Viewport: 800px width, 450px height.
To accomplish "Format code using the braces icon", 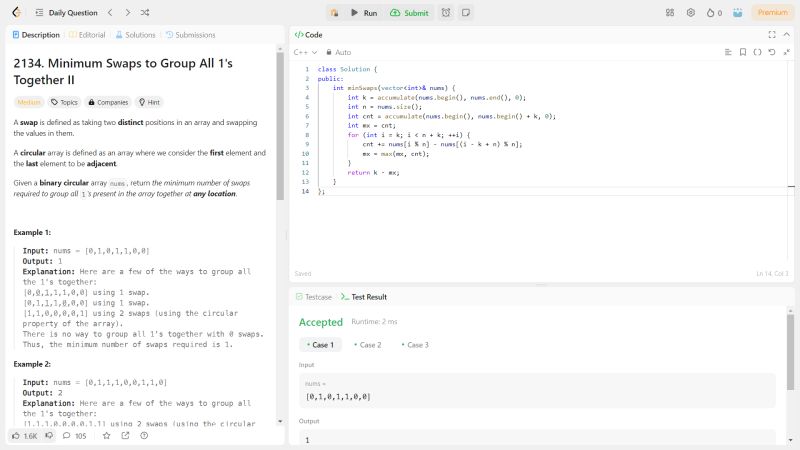I will tap(757, 52).
